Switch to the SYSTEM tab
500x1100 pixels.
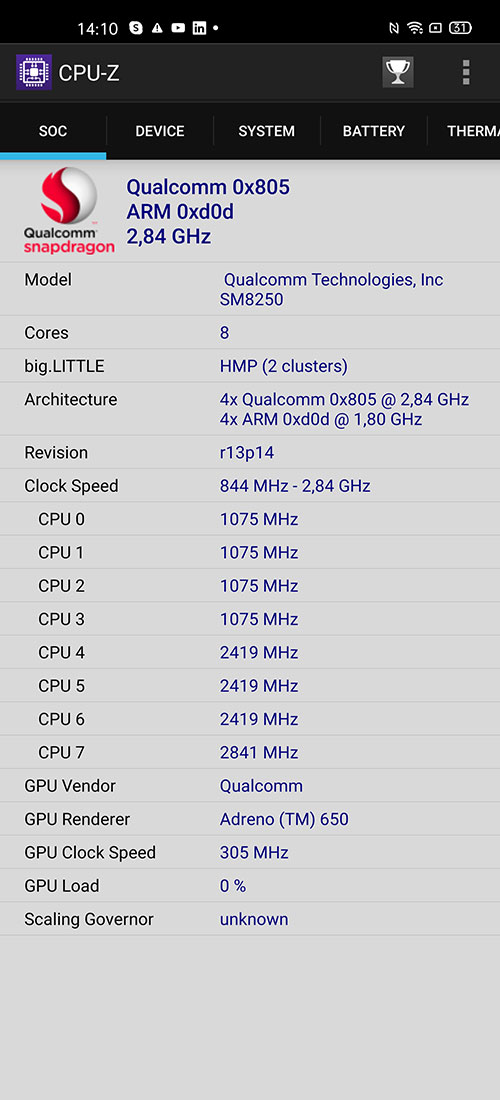tap(266, 131)
